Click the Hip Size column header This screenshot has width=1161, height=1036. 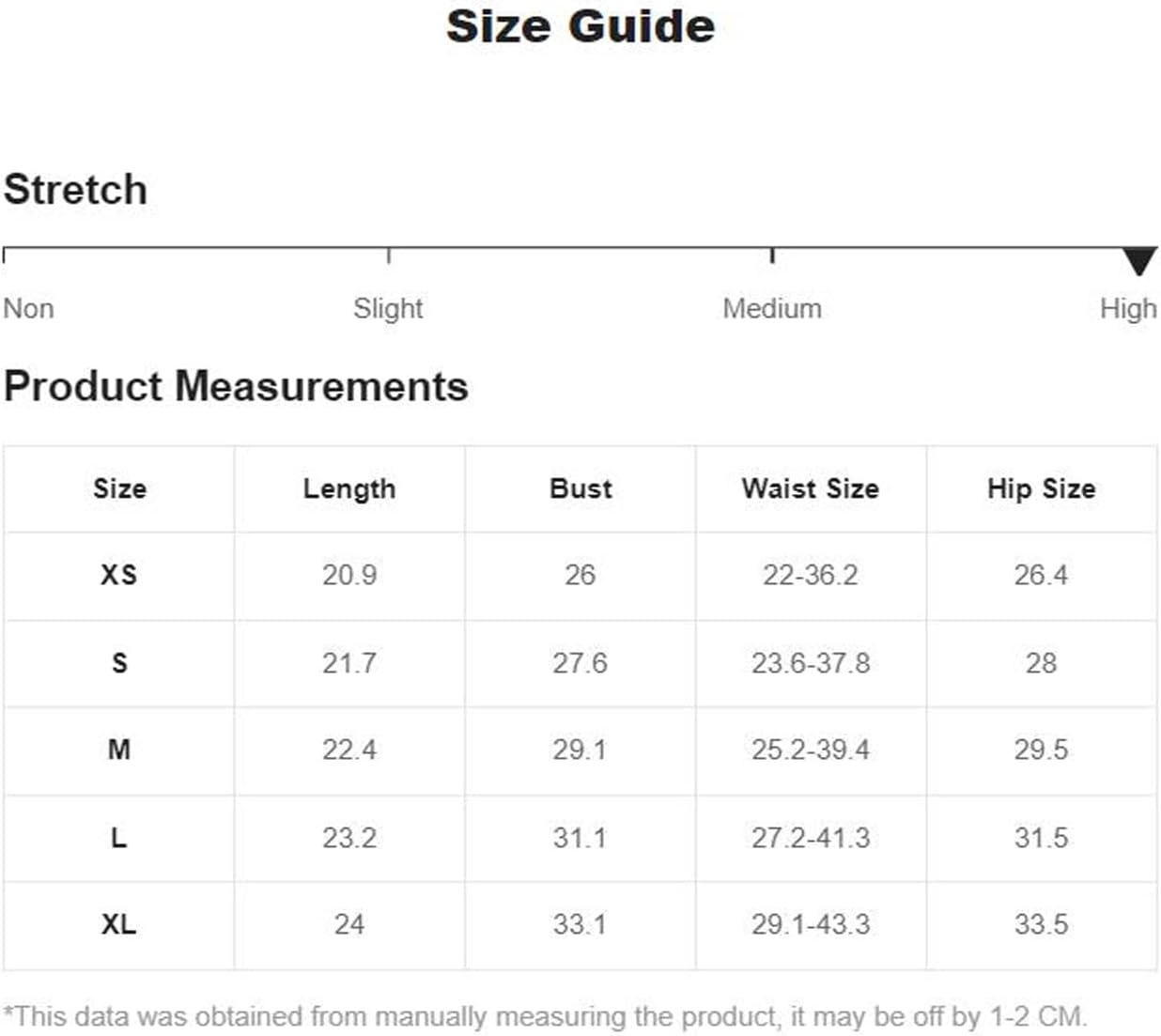click(x=1041, y=488)
